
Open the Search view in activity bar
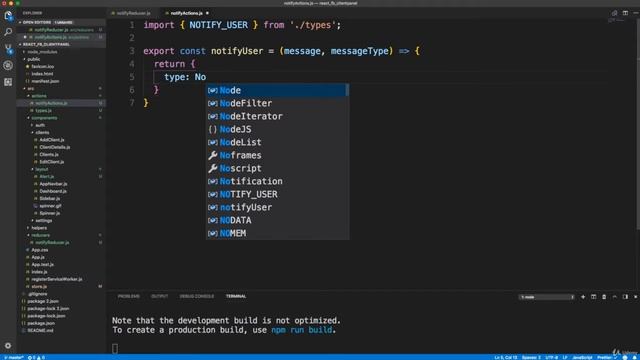point(8,32)
